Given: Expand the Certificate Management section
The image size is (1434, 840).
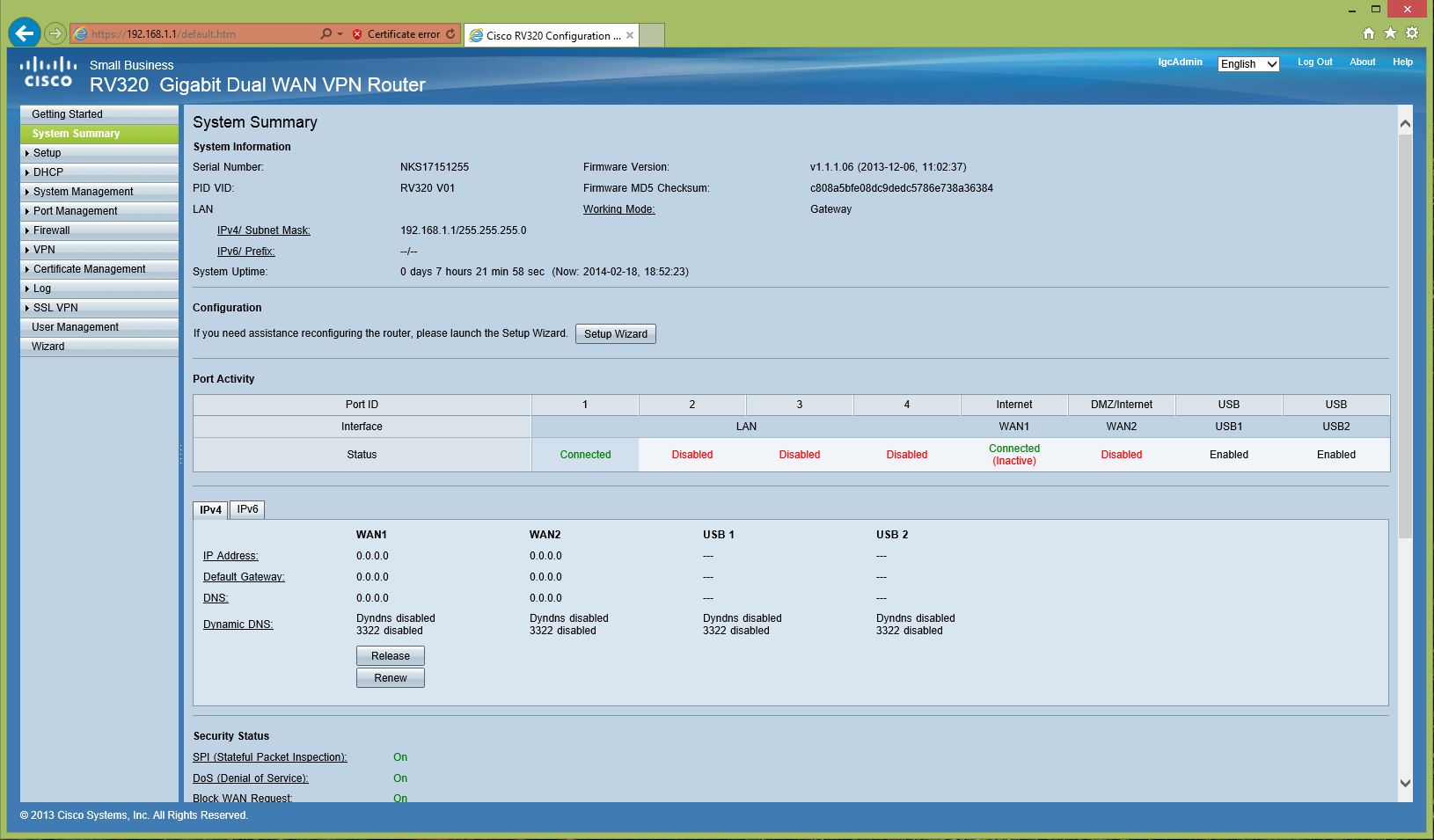Looking at the screenshot, I should click(99, 269).
